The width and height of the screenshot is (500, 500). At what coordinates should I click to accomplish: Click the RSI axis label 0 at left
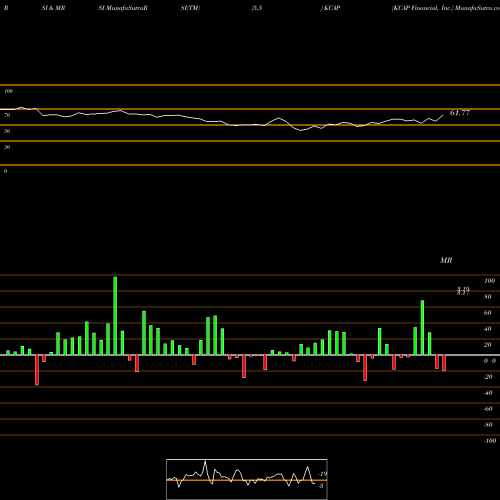click(5, 171)
